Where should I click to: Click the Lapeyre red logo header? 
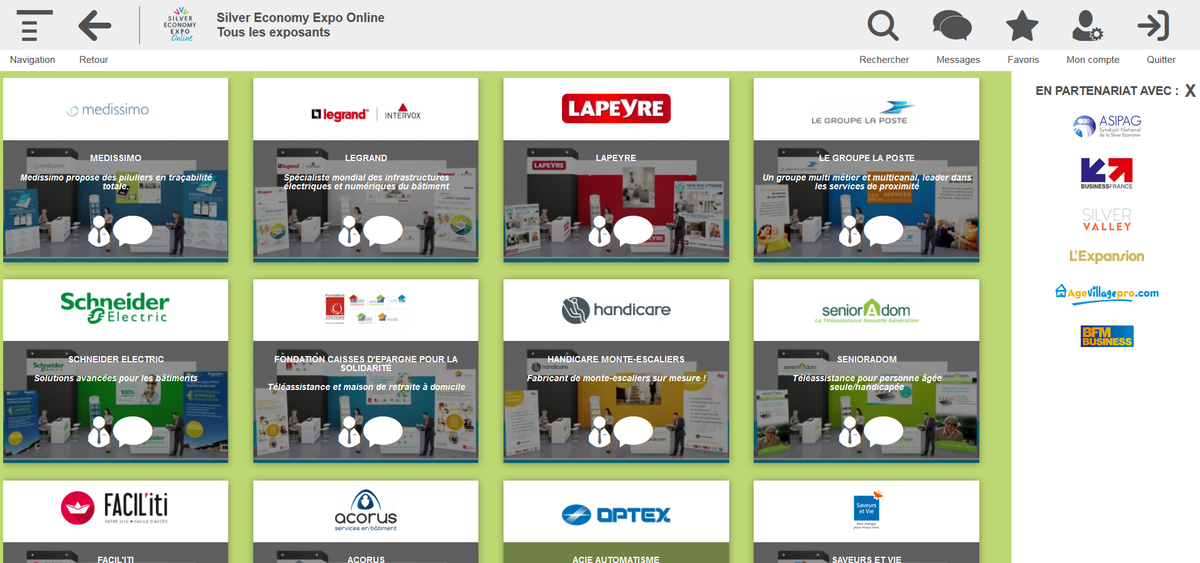click(x=616, y=108)
